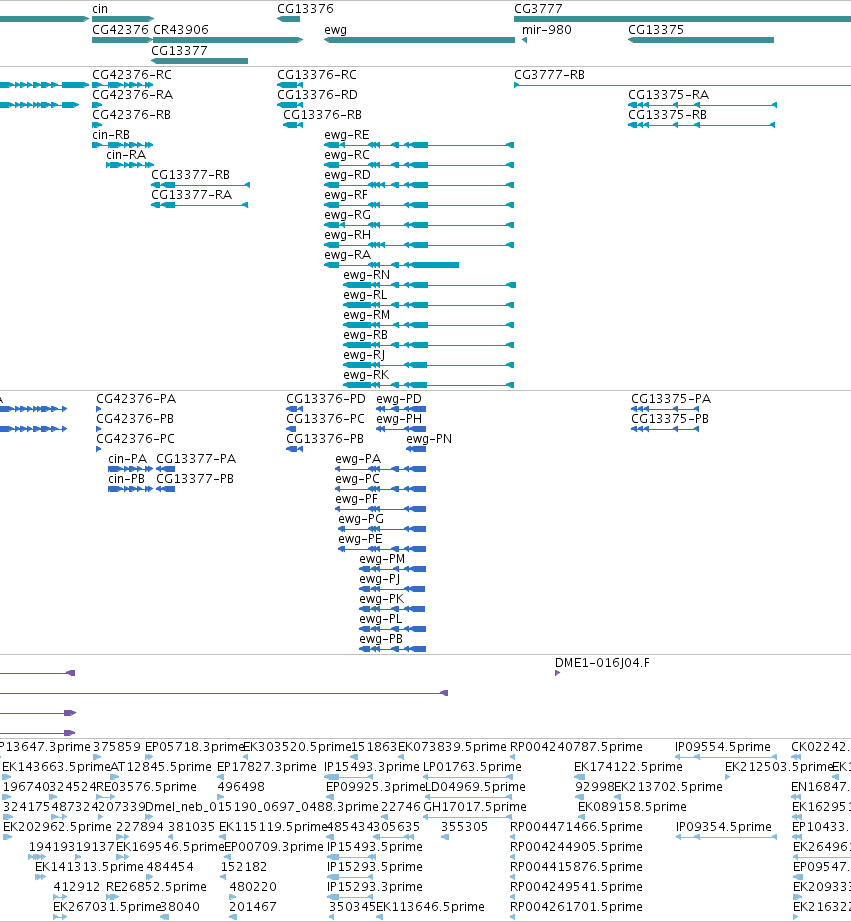Select transcript CG42376-RC
This screenshot has height=922, width=851.
tap(132, 75)
